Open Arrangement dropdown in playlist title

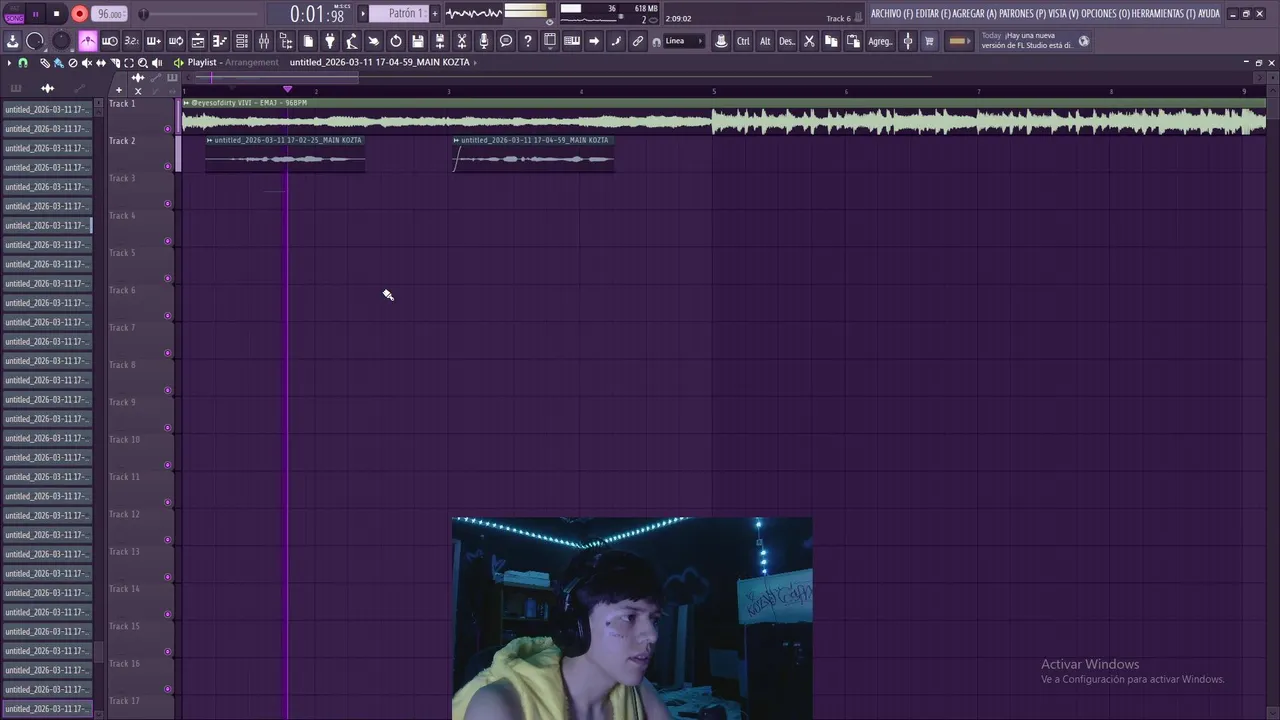[251, 62]
